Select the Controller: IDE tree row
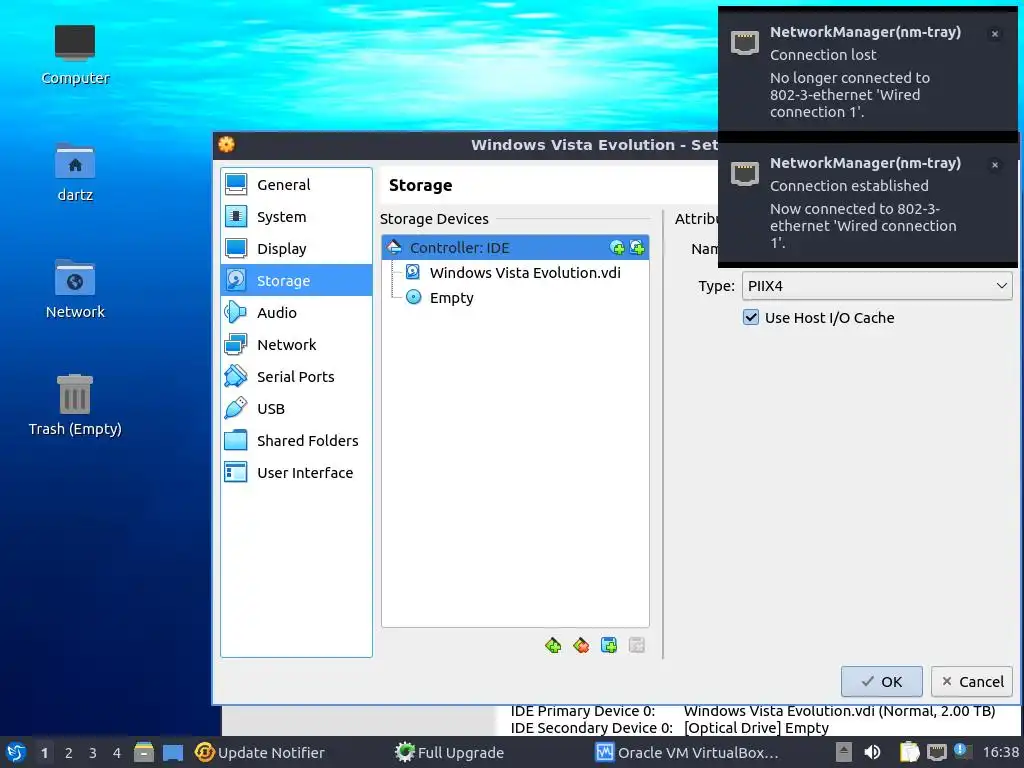 pos(515,248)
